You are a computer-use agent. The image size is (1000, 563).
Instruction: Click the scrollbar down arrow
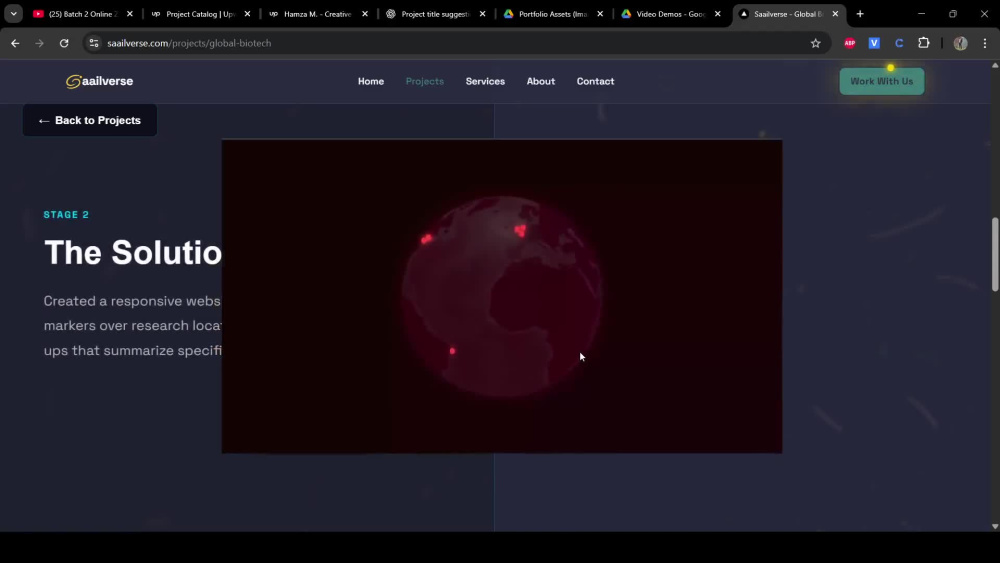tap(995, 526)
